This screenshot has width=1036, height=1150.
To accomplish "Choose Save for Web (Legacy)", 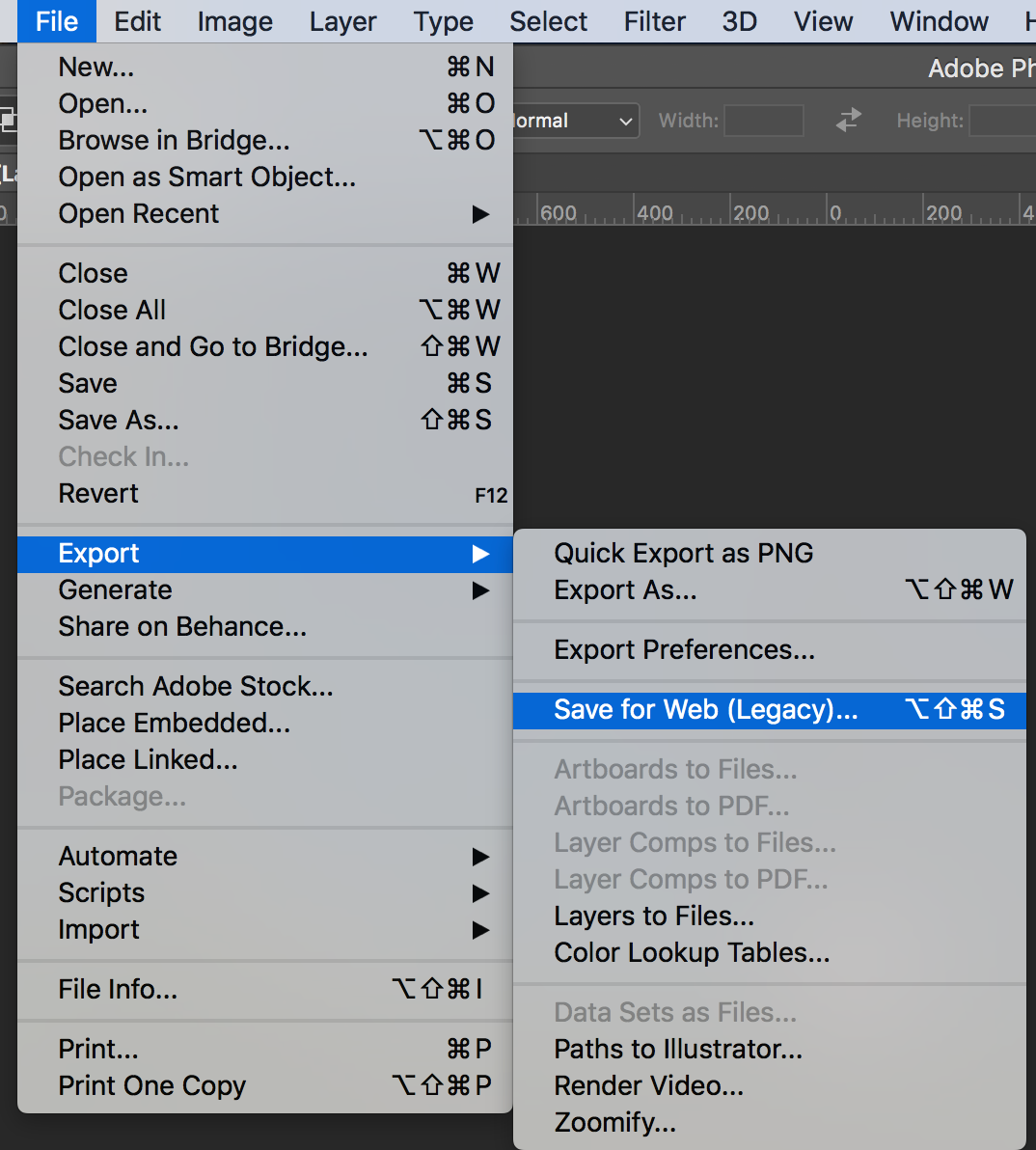I will click(x=705, y=710).
